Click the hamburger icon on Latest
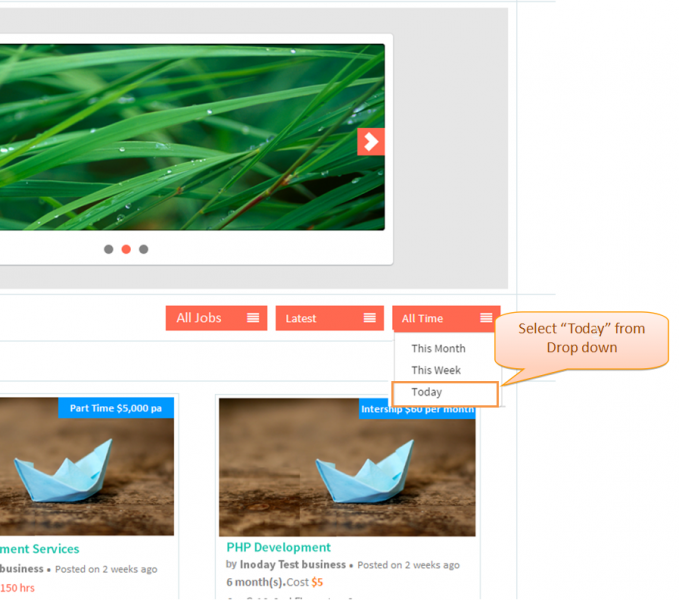Viewport: 679px width, 600px height. (369, 318)
